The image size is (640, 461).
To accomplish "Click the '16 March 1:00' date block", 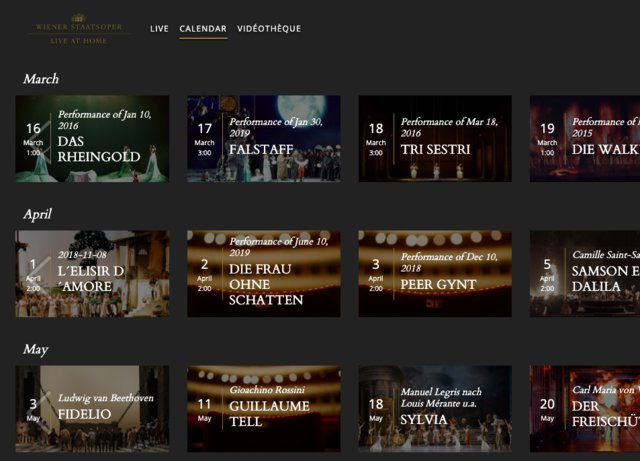I will pyautogui.click(x=33, y=139).
